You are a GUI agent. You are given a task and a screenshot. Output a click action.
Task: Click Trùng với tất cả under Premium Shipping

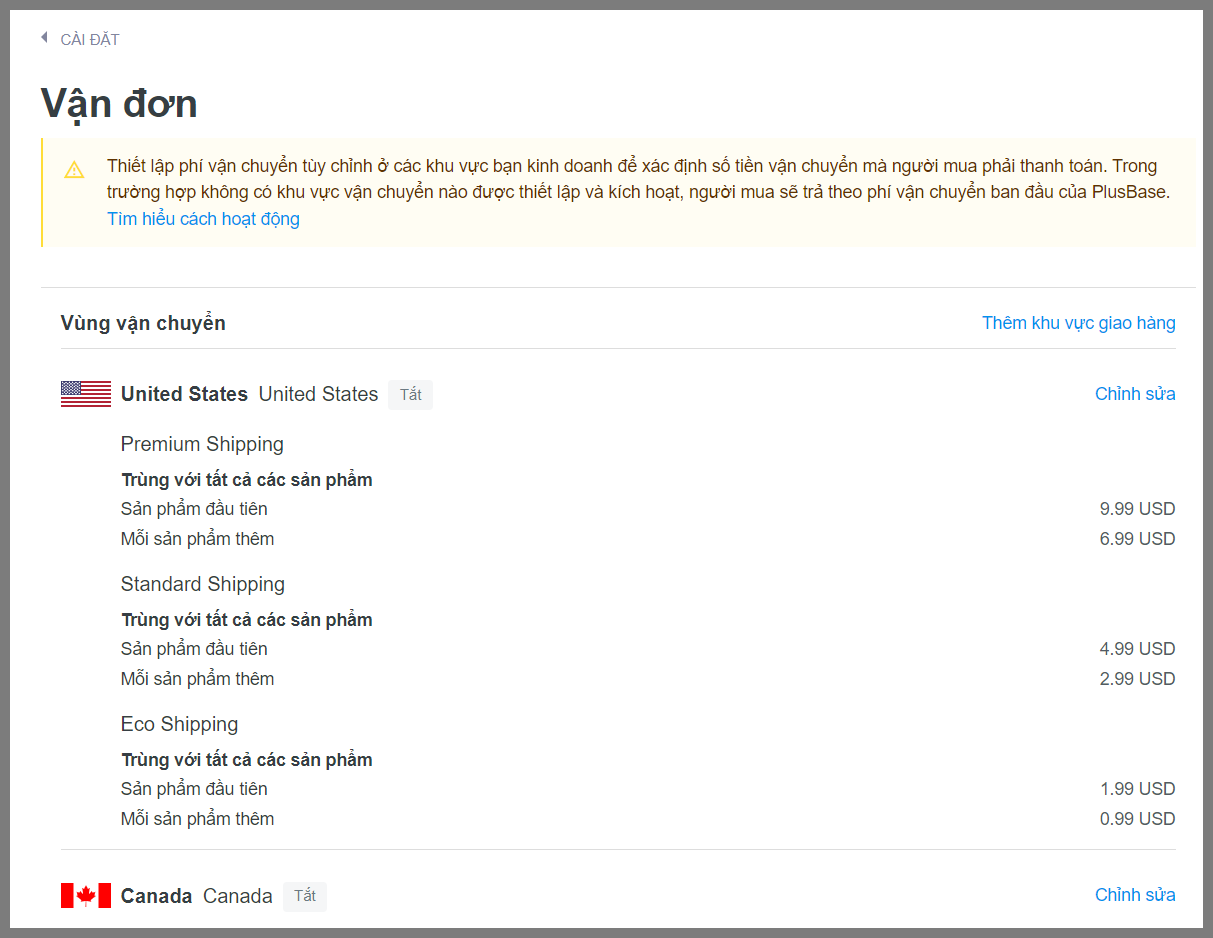coord(246,480)
